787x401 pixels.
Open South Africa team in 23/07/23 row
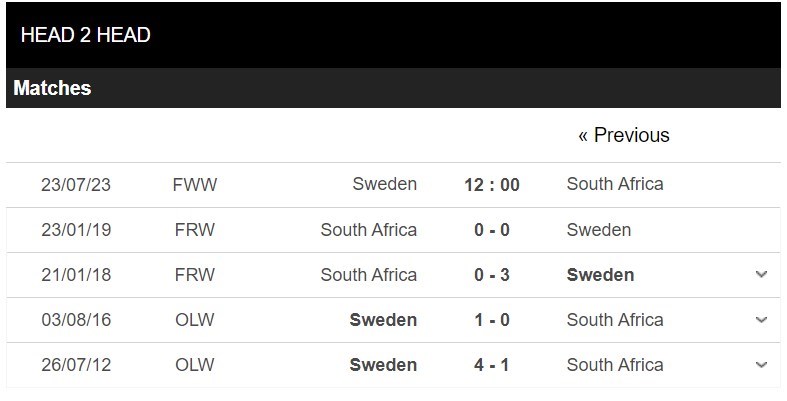coord(615,184)
